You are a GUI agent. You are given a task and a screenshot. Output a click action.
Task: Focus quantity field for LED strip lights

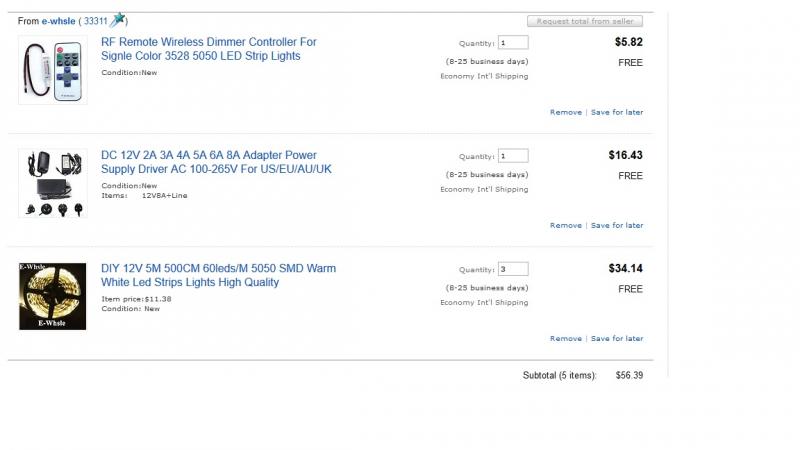pos(513,269)
